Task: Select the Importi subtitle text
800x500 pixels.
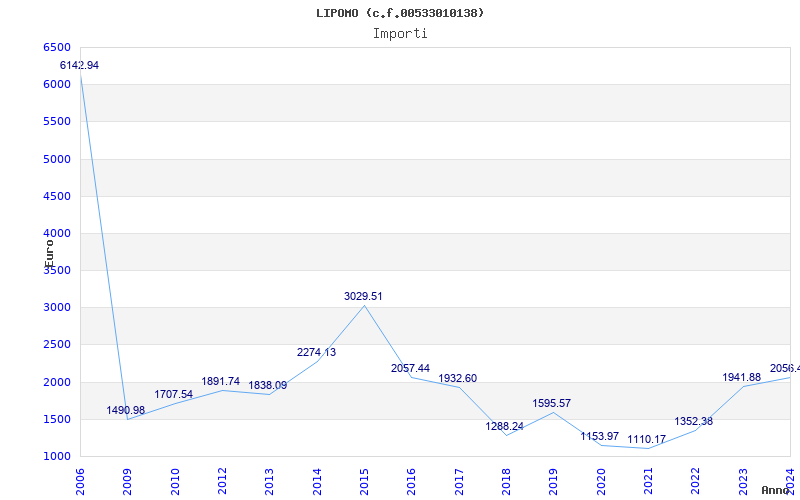Action: 400,34
